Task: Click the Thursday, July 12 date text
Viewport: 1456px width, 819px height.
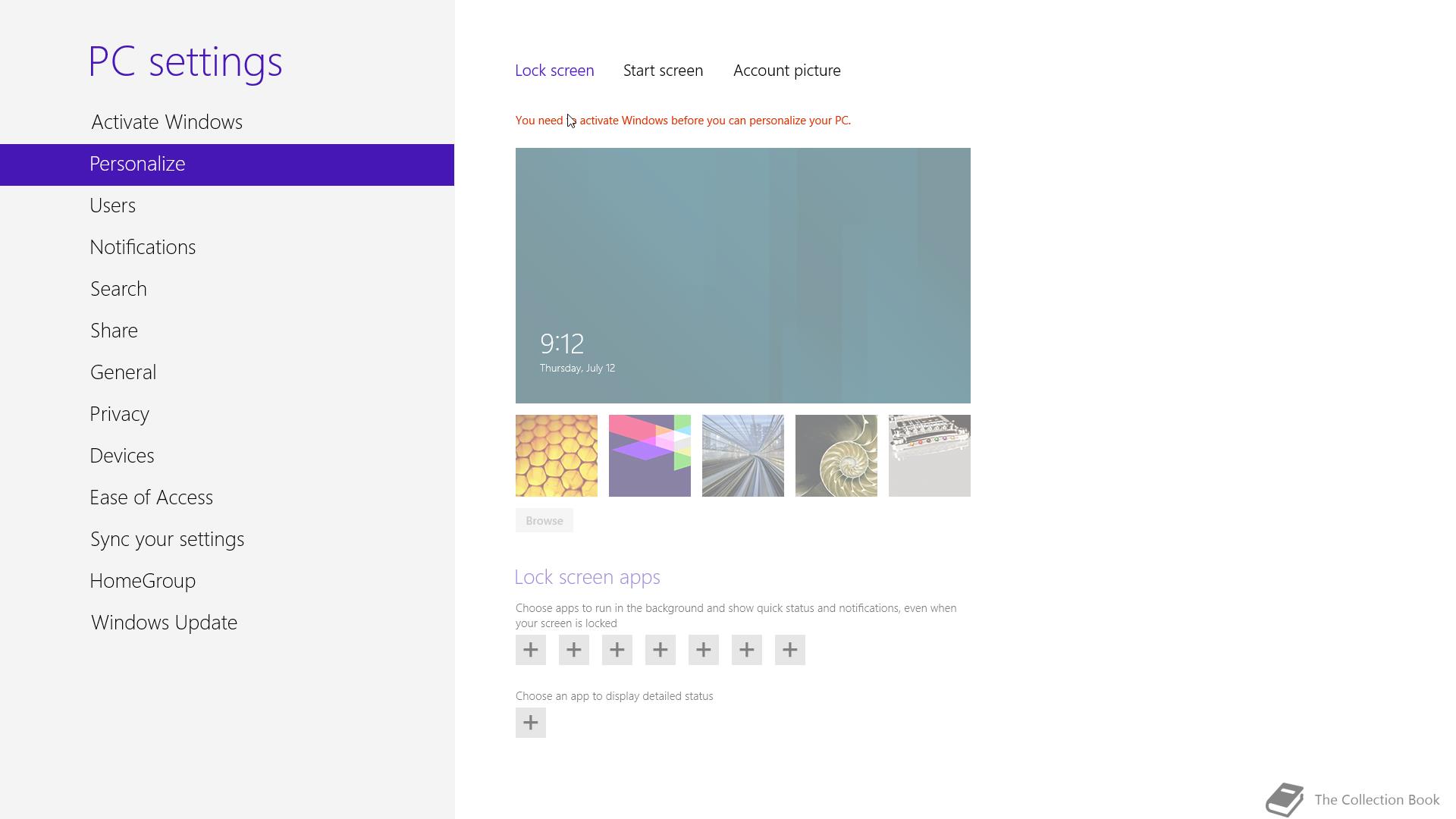Action: [x=577, y=369]
